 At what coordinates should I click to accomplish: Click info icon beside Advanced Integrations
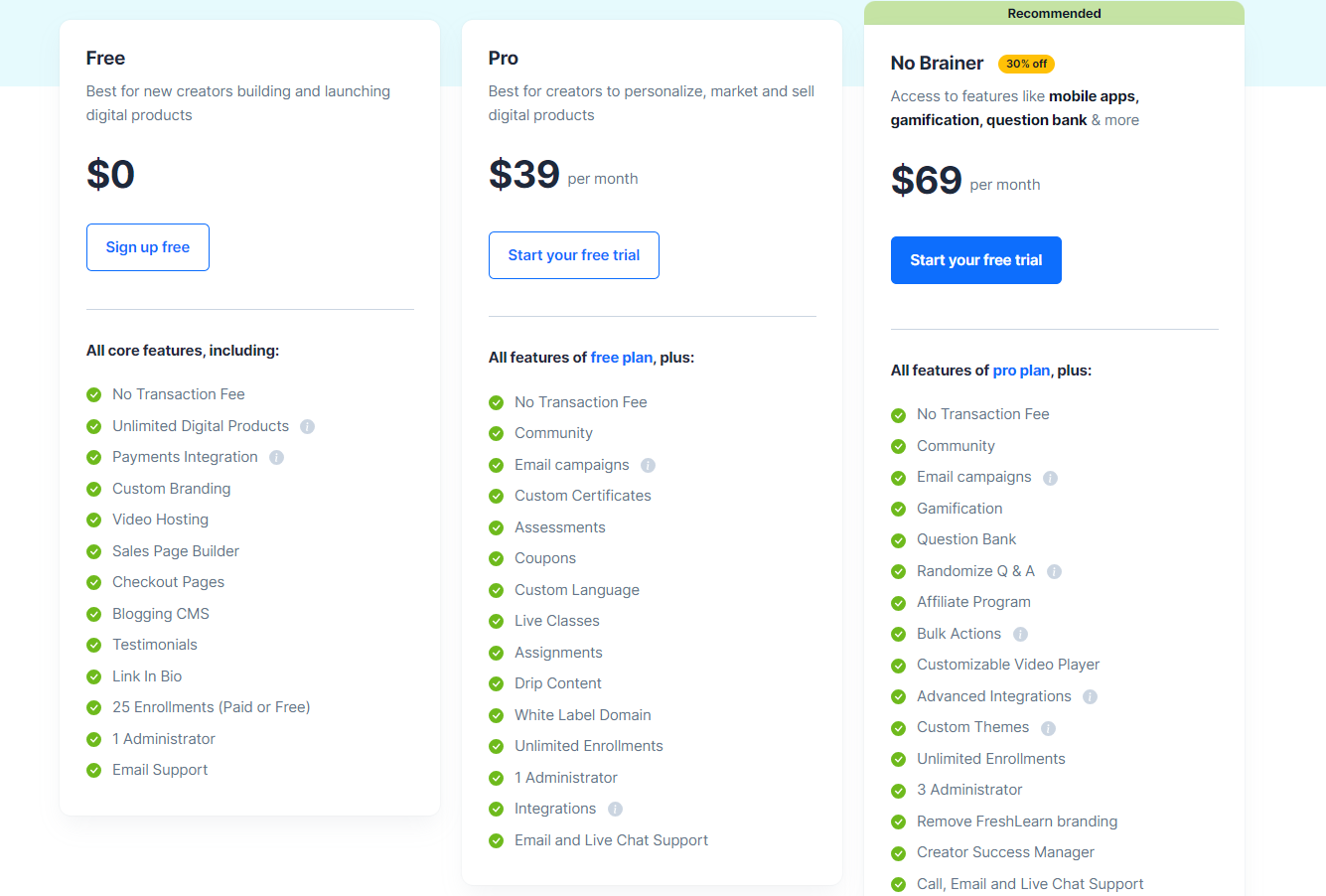coord(1091,696)
